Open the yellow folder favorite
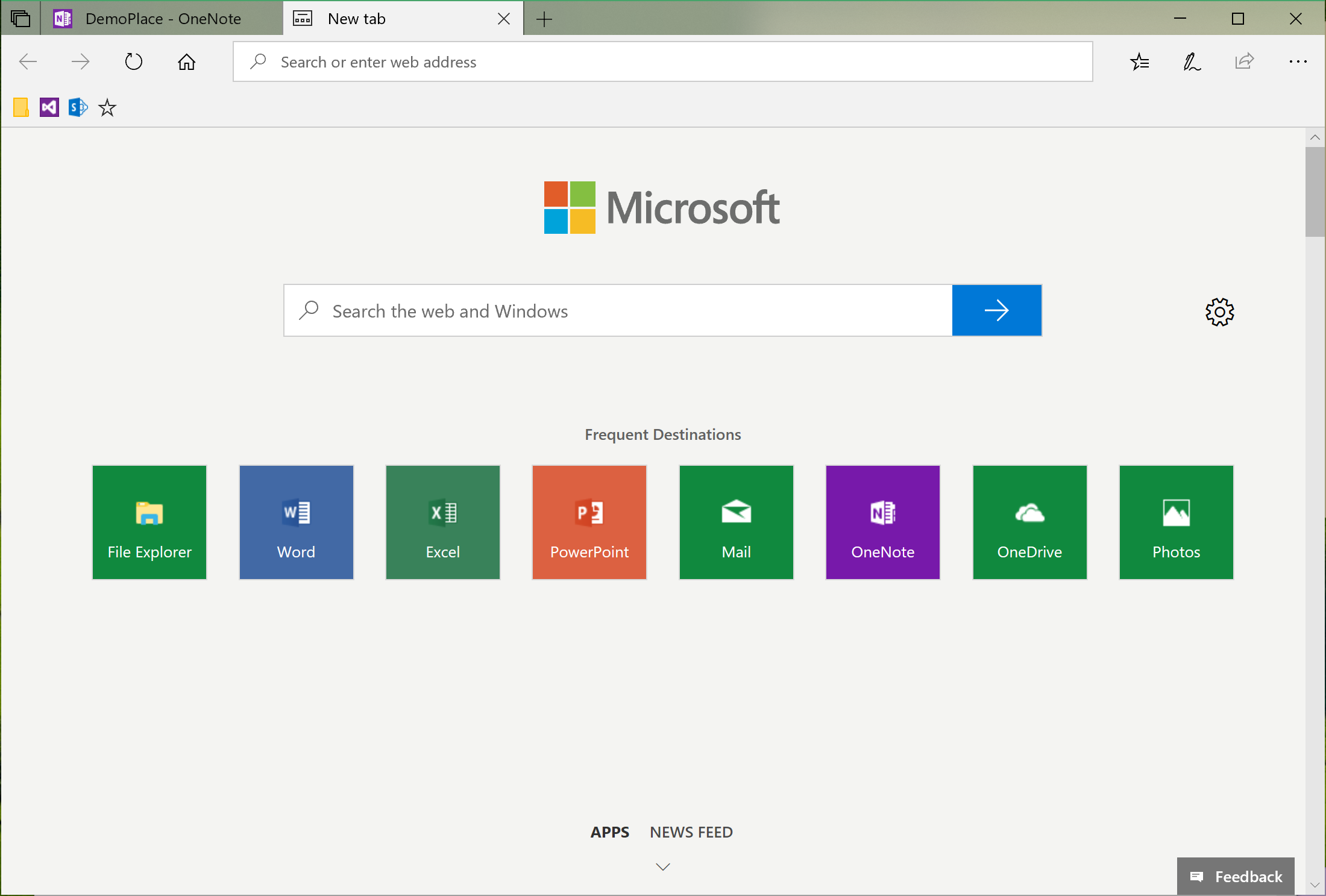 pyautogui.click(x=20, y=107)
